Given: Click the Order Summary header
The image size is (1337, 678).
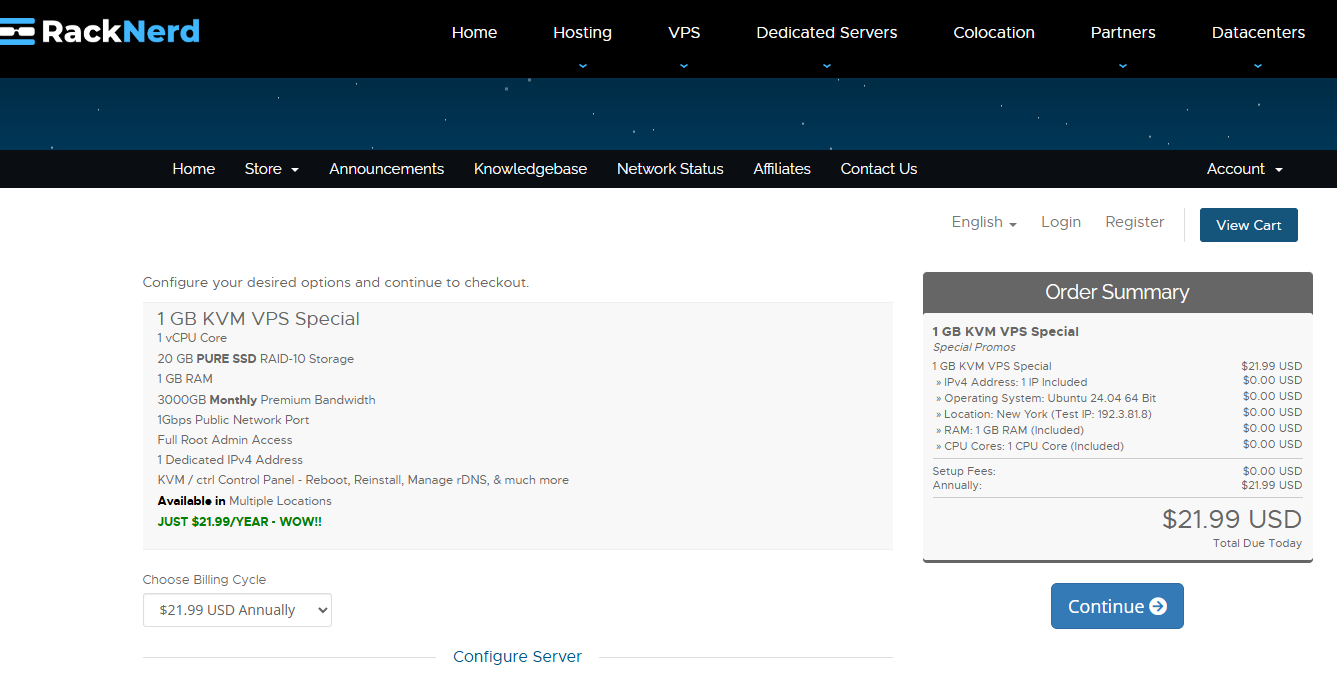Looking at the screenshot, I should click(x=1117, y=292).
